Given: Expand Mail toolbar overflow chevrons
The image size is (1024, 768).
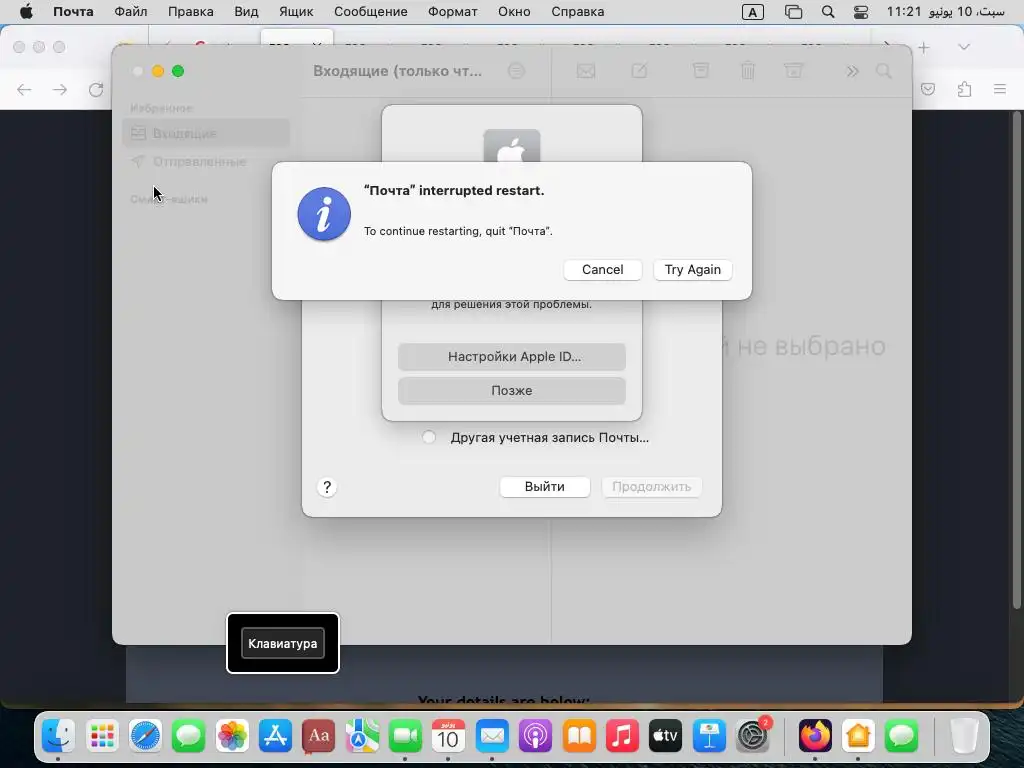Looking at the screenshot, I should [852, 71].
